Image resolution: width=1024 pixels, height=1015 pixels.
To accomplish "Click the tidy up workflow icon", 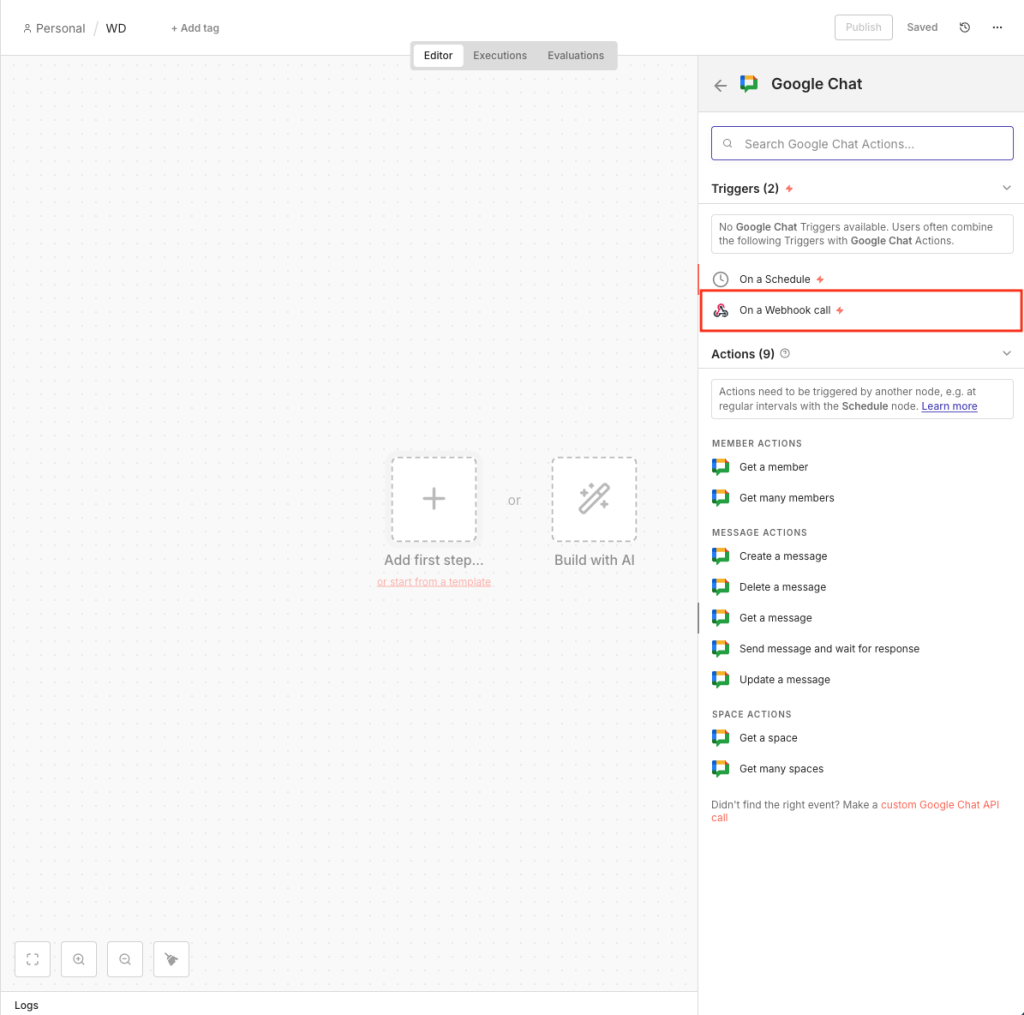I will pyautogui.click(x=172, y=959).
